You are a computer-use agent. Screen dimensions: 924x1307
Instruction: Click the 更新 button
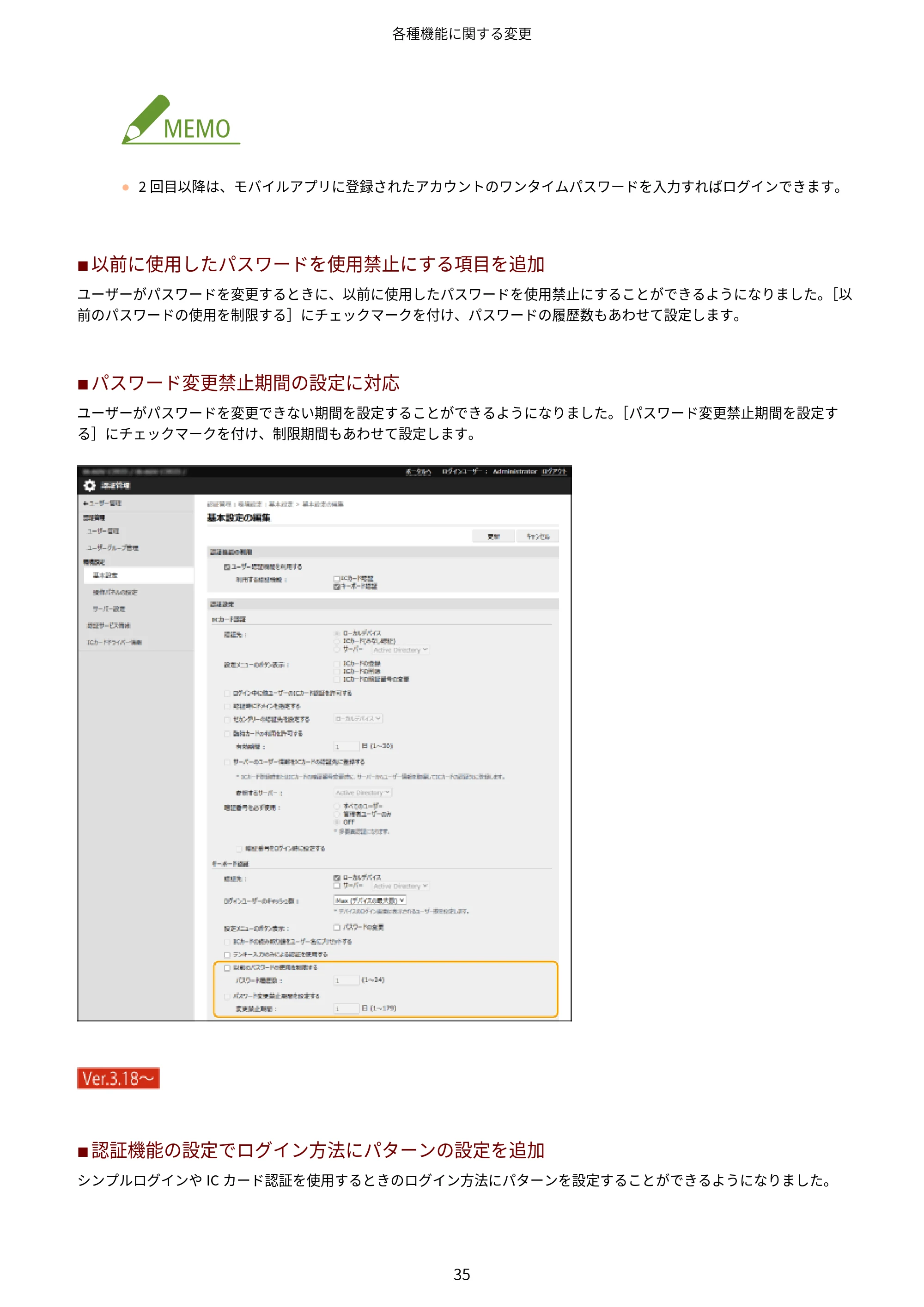[x=493, y=536]
